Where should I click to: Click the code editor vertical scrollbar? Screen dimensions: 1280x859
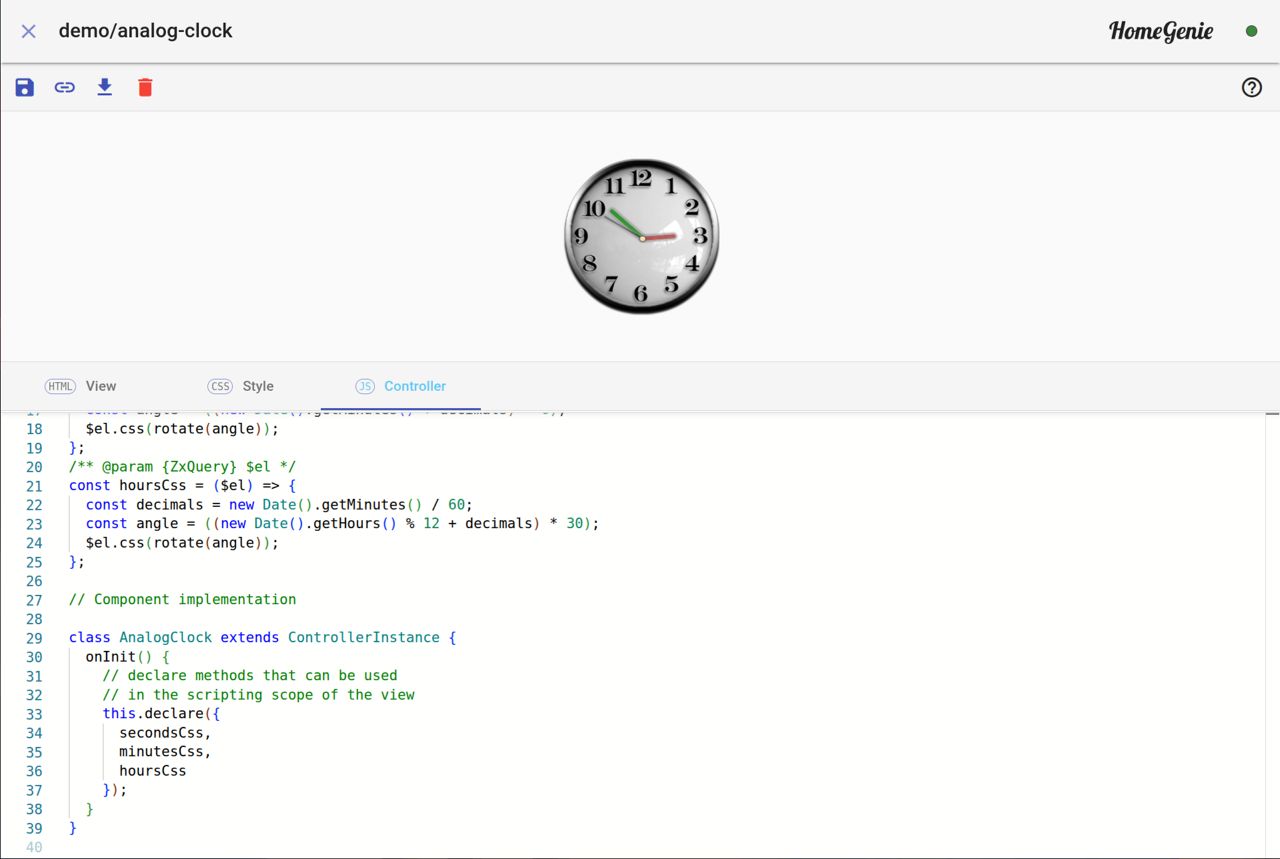1272,630
